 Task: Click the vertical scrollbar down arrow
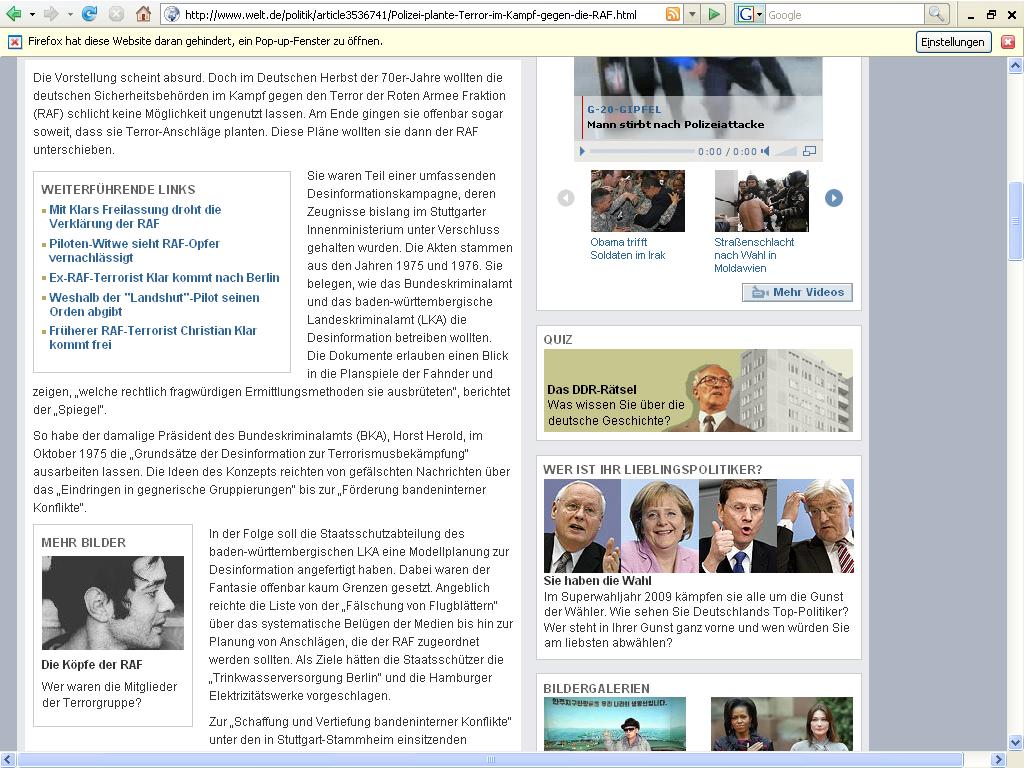coord(1015,743)
